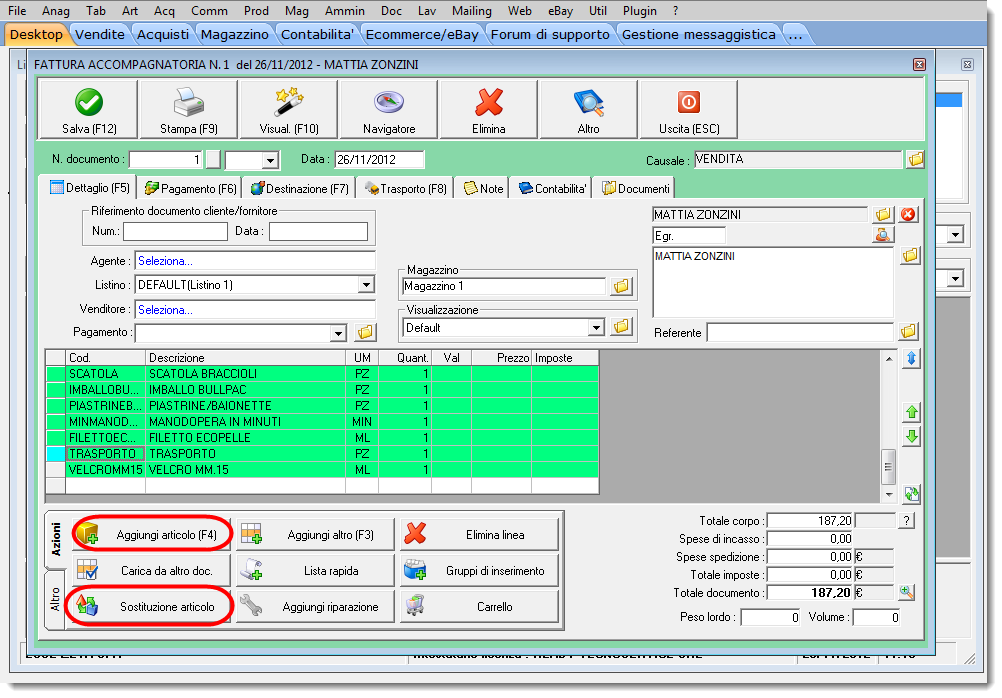Open folder icon next to Causale field

pyautogui.click(x=915, y=160)
